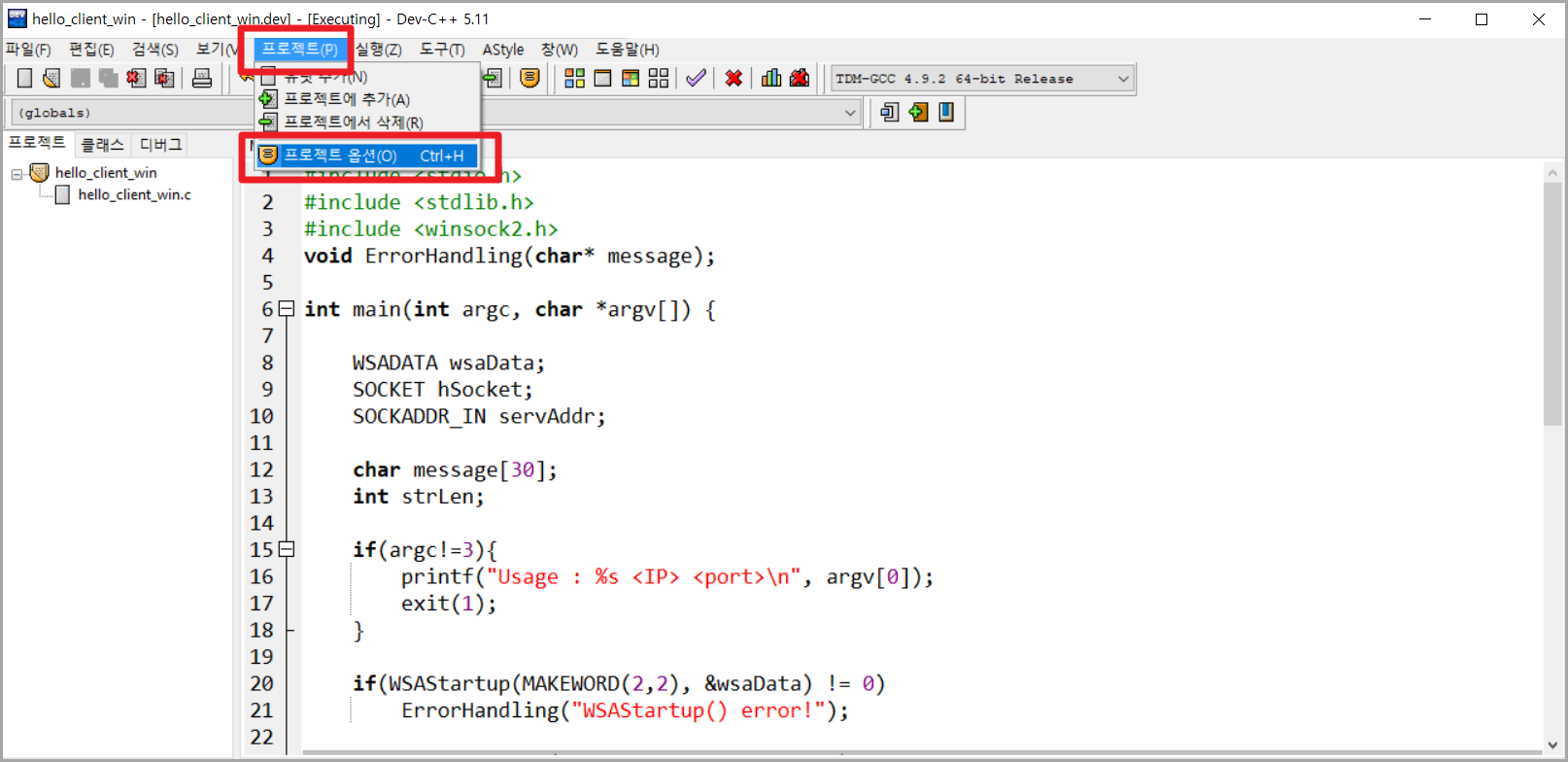1568x762 pixels.
Task: Open the 도구(T) menu
Action: pos(442,50)
